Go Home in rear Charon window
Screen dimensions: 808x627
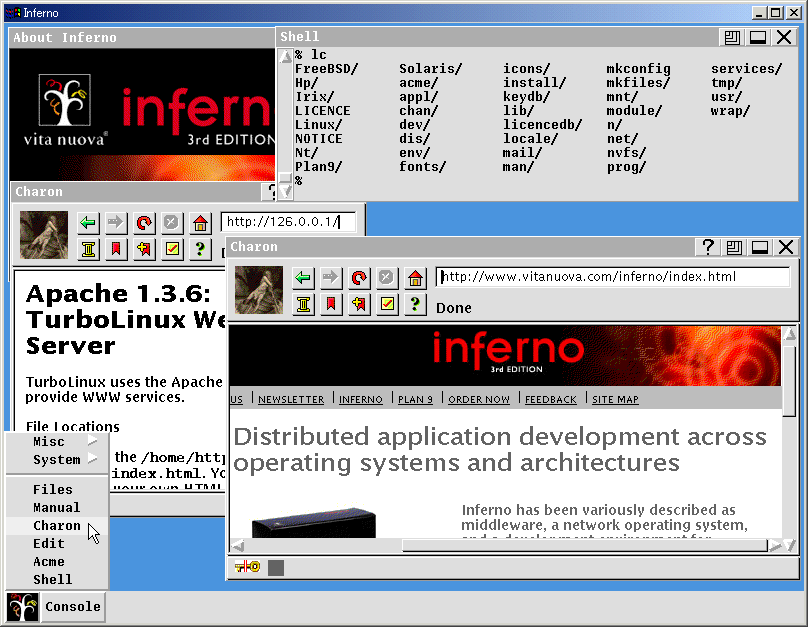click(x=200, y=223)
